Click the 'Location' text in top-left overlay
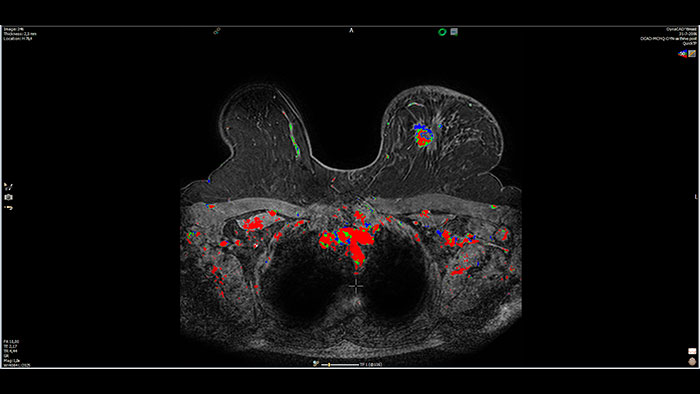700x394 pixels. (x=18, y=38)
